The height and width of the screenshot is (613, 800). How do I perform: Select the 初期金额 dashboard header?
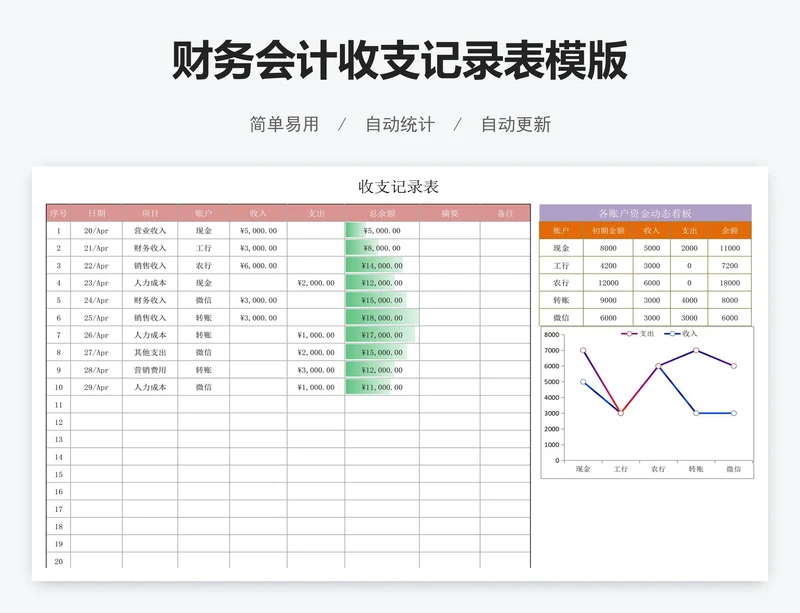[608, 231]
